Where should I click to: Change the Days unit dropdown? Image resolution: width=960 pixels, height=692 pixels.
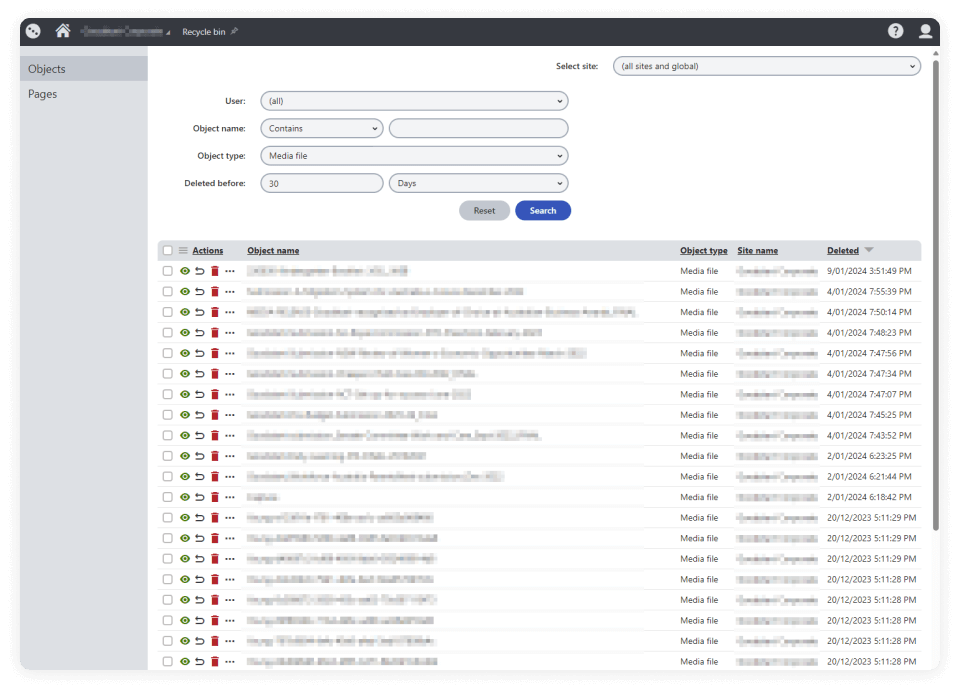(x=478, y=182)
